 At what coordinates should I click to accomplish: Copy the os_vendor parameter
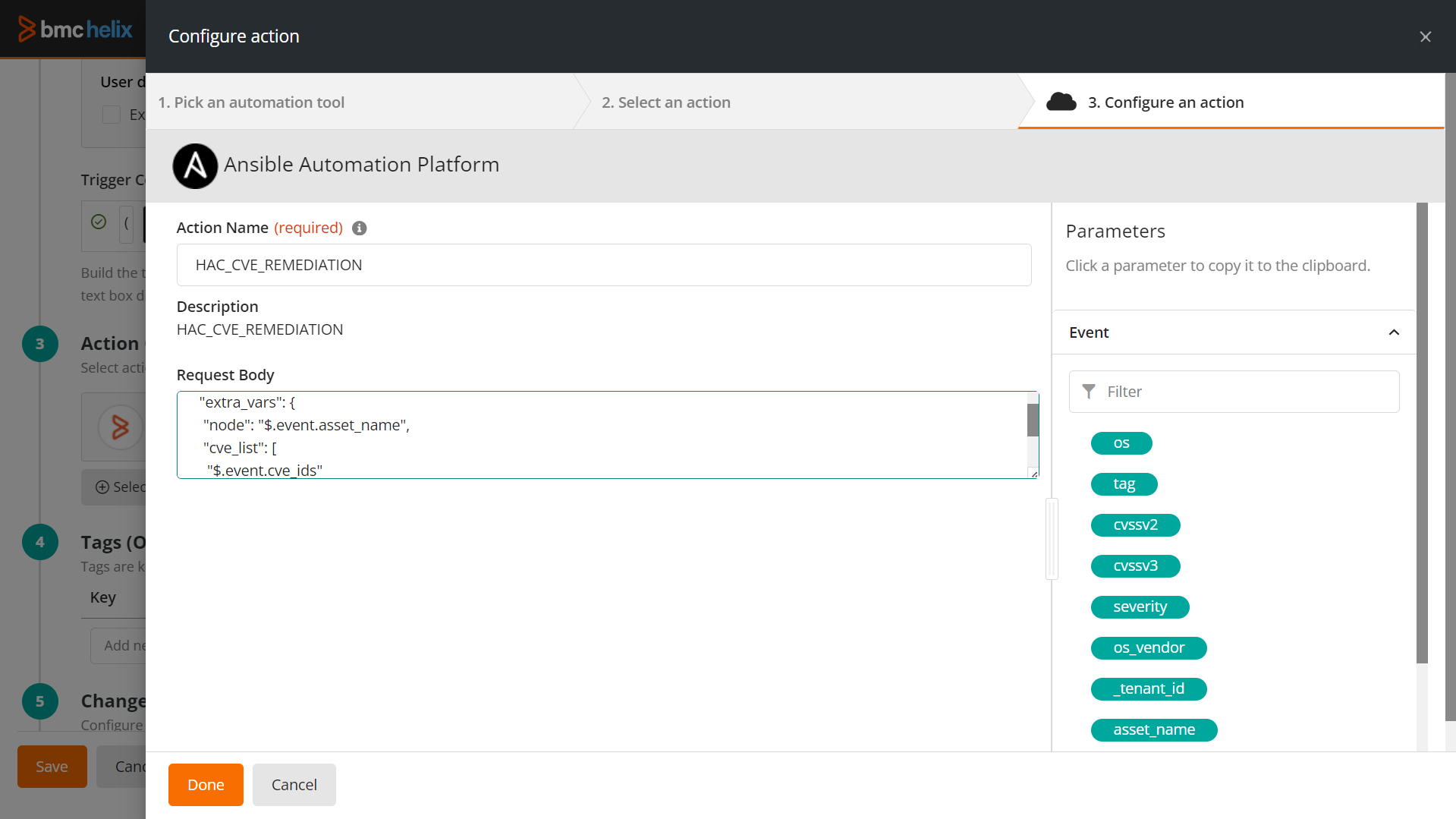[x=1149, y=648]
